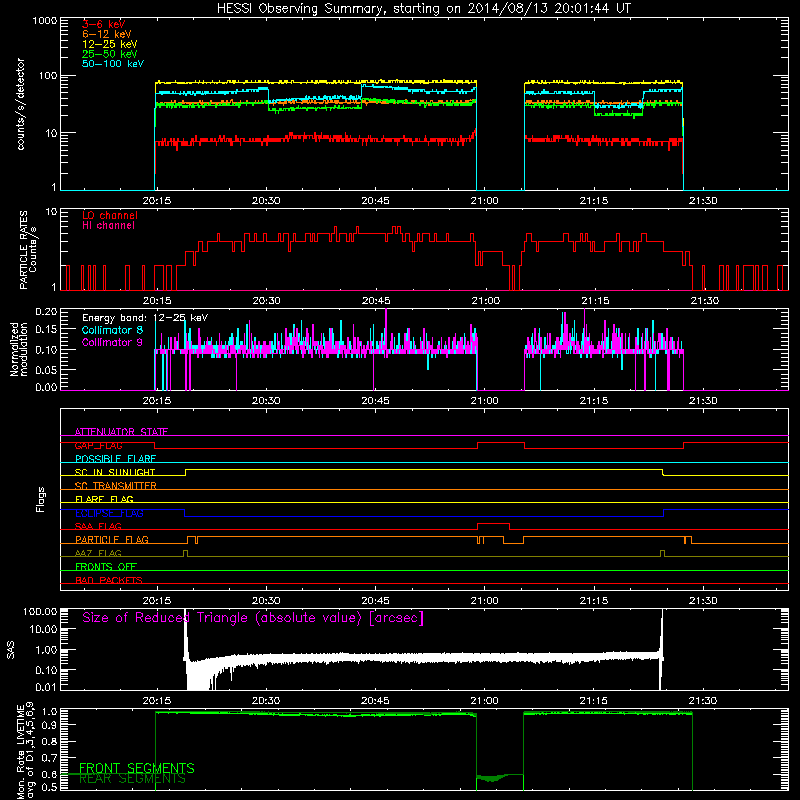
Task: Click the 21:00 tick under the counts plot
Action: [x=485, y=201]
